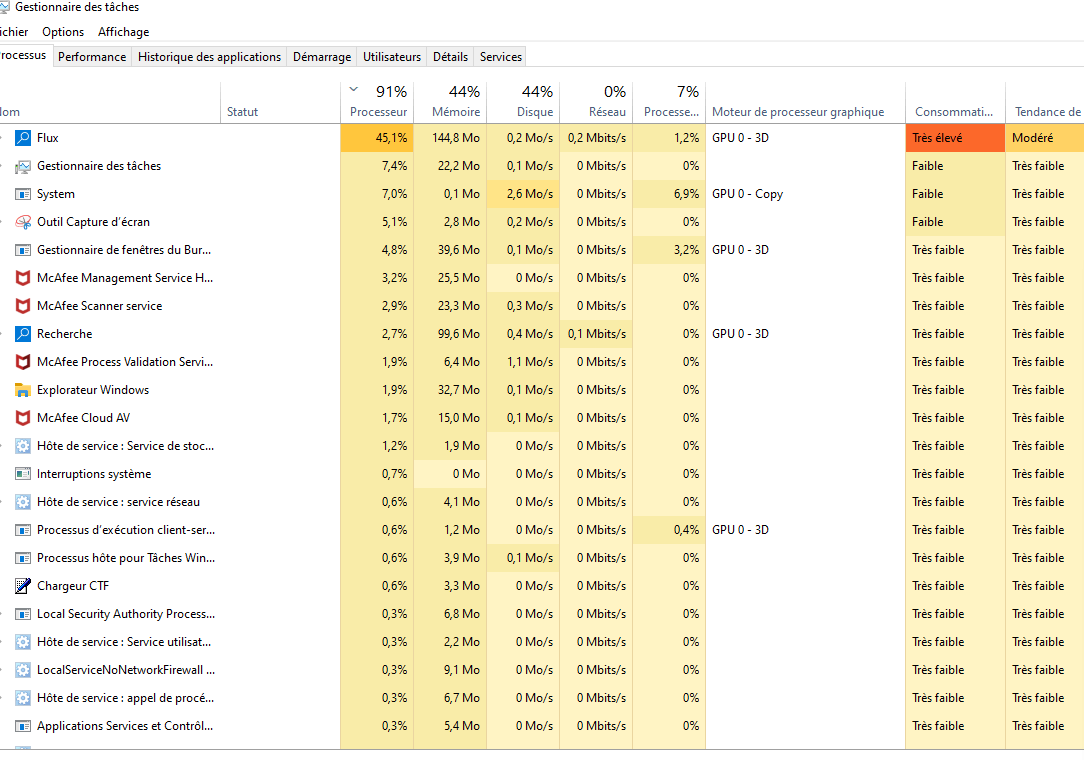This screenshot has height=760, width=1084.
Task: Click the Outil Capture d'écran scissors icon
Action: point(23,222)
